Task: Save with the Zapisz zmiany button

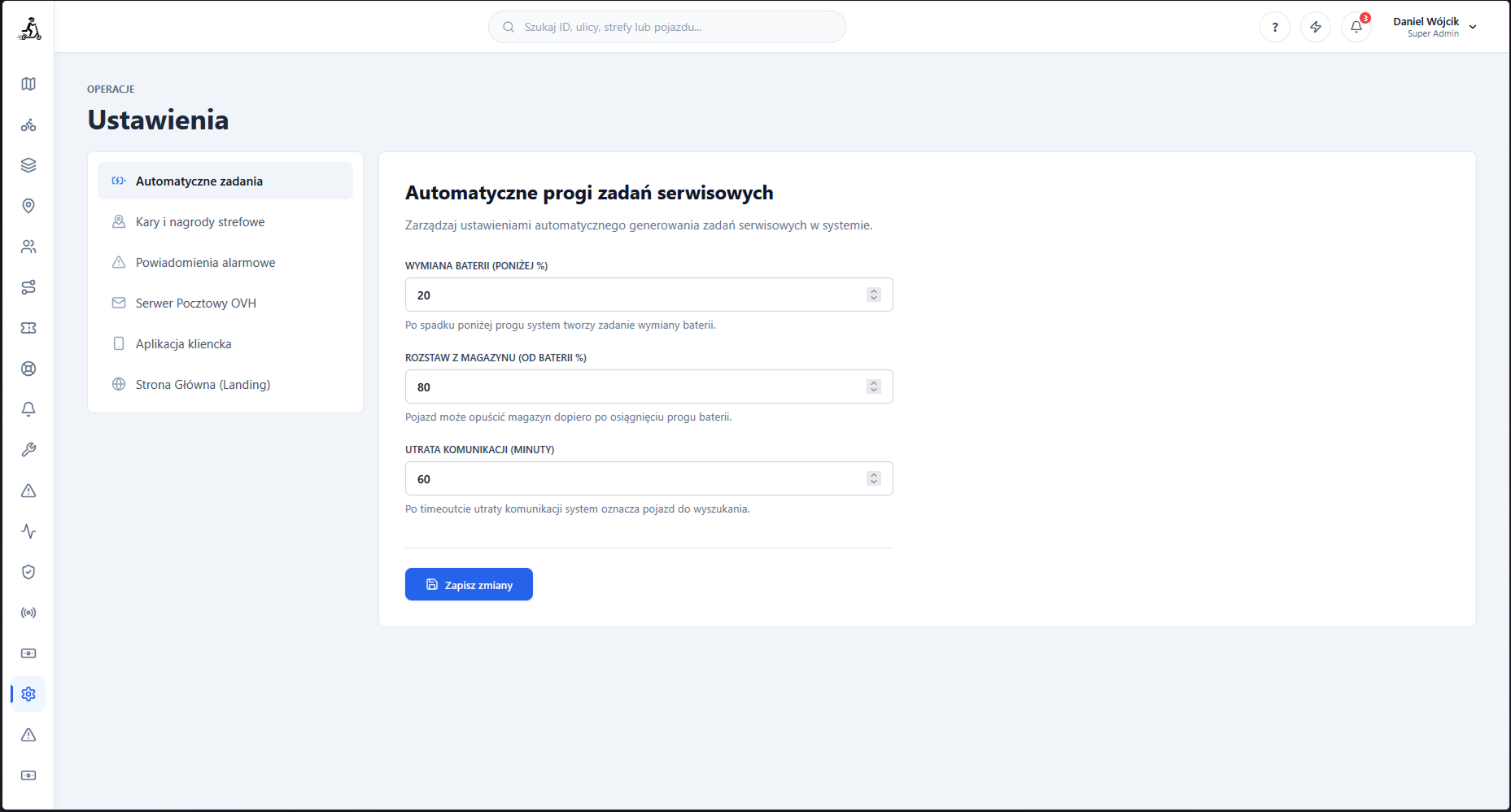Action: [x=469, y=584]
